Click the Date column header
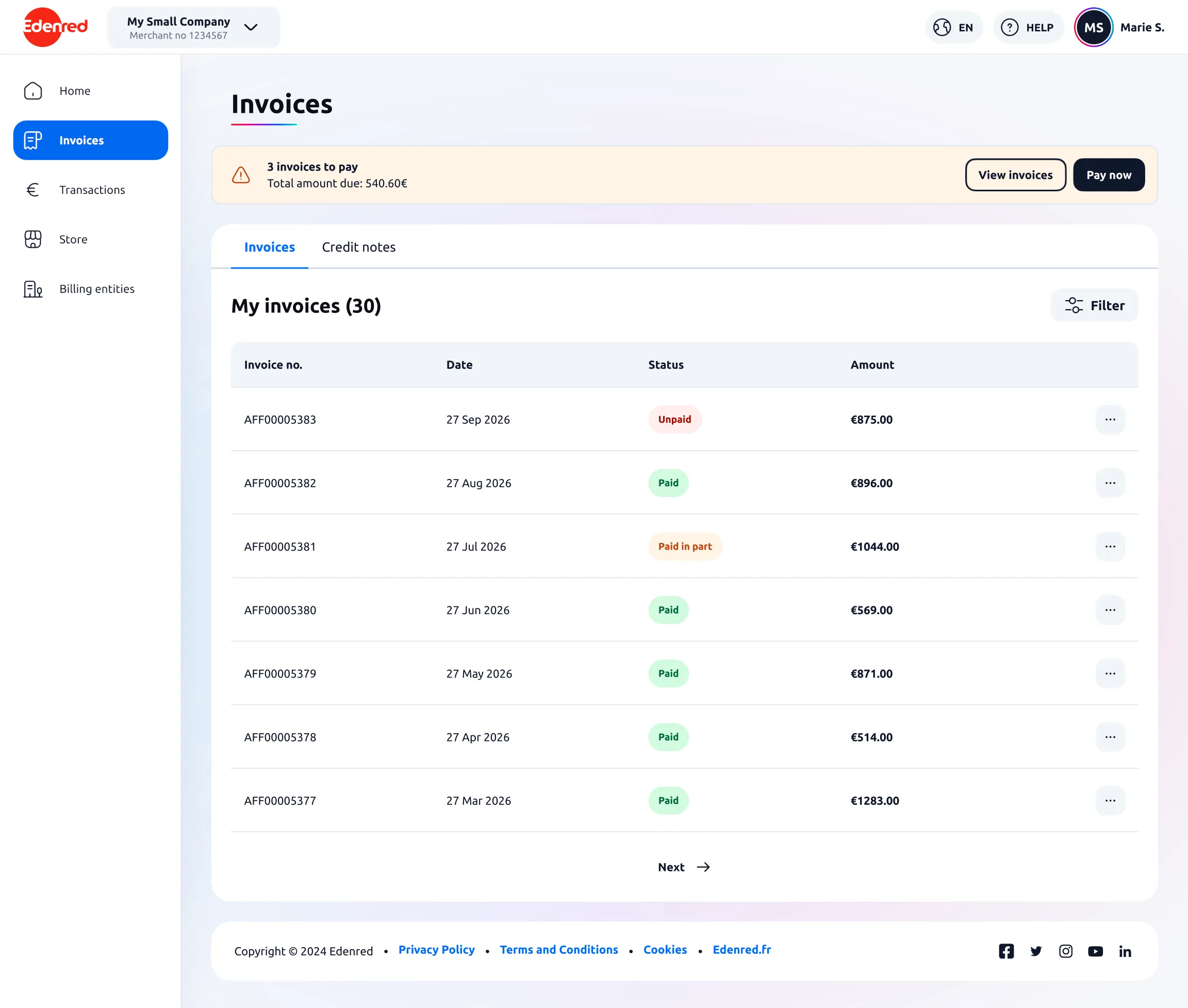This screenshot has width=1188, height=1008. (x=459, y=365)
